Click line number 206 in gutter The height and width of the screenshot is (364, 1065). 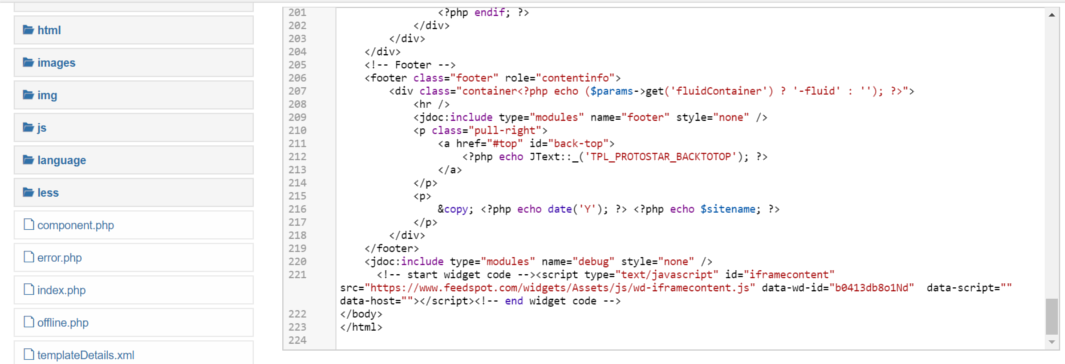pos(297,77)
